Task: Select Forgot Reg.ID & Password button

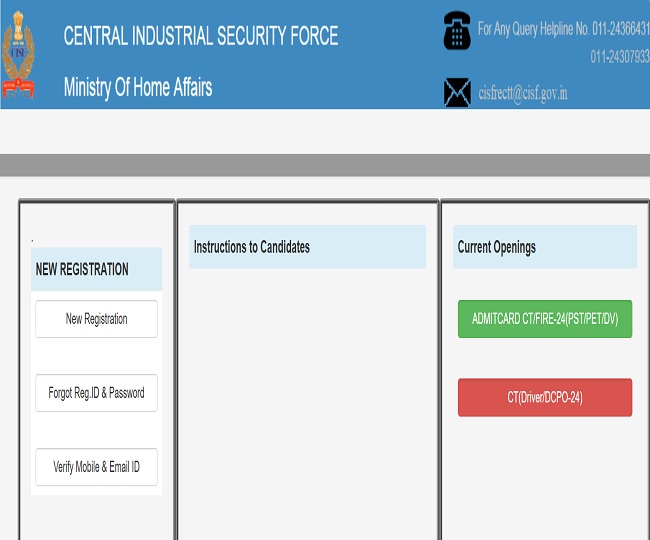Action: click(x=96, y=393)
